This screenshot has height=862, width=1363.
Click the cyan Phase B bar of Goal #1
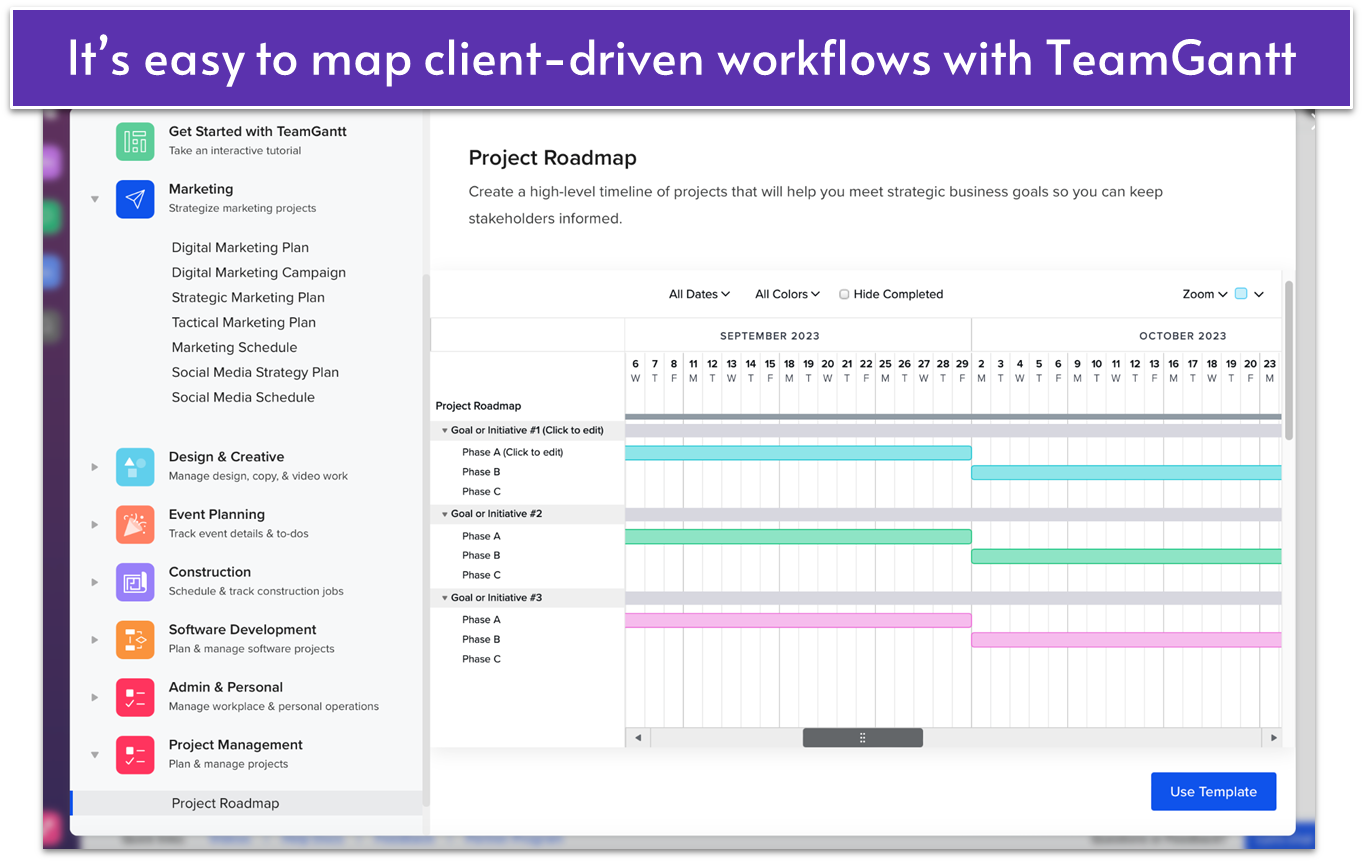[1127, 473]
